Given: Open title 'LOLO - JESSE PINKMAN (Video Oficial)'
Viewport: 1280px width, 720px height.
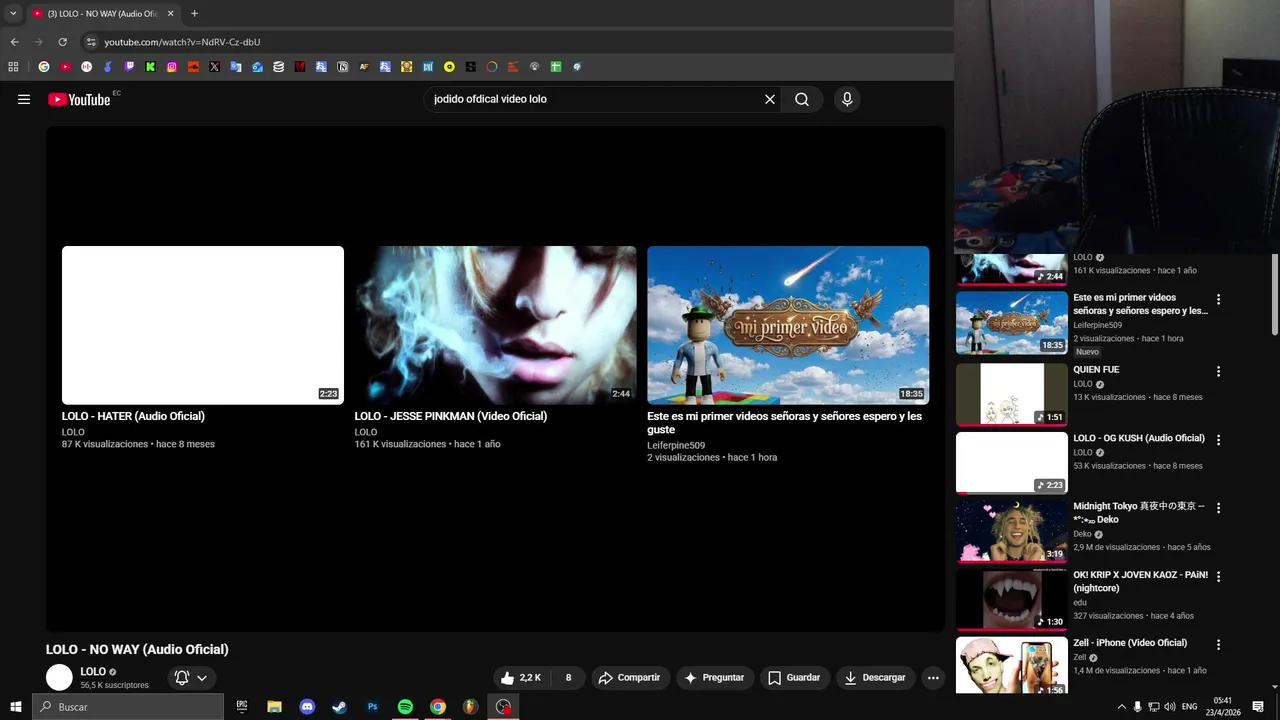Looking at the screenshot, I should click(451, 416).
